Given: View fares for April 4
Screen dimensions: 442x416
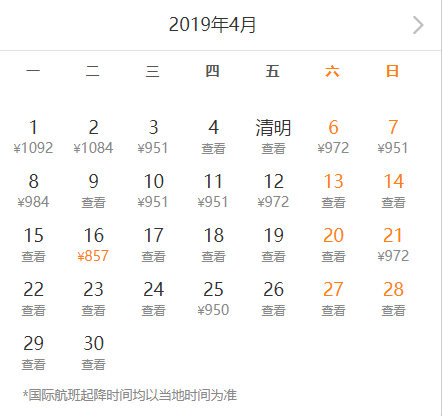Looking at the screenshot, I should (x=213, y=137).
